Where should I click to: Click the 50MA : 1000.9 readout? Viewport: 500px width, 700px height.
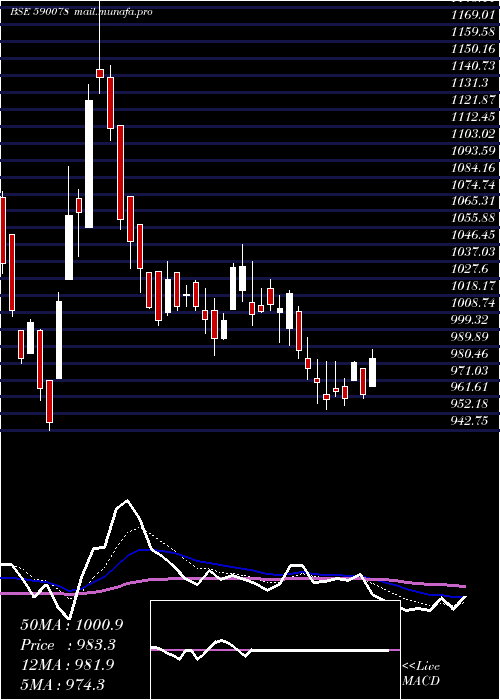point(72,625)
